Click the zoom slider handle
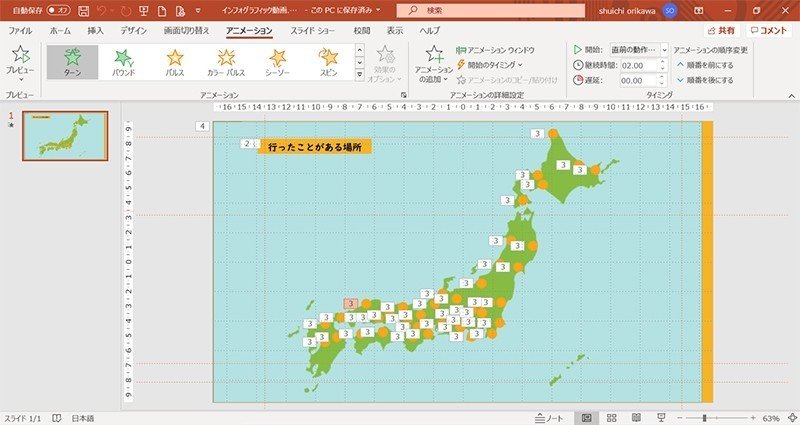This screenshot has height=425, width=800. click(x=705, y=418)
